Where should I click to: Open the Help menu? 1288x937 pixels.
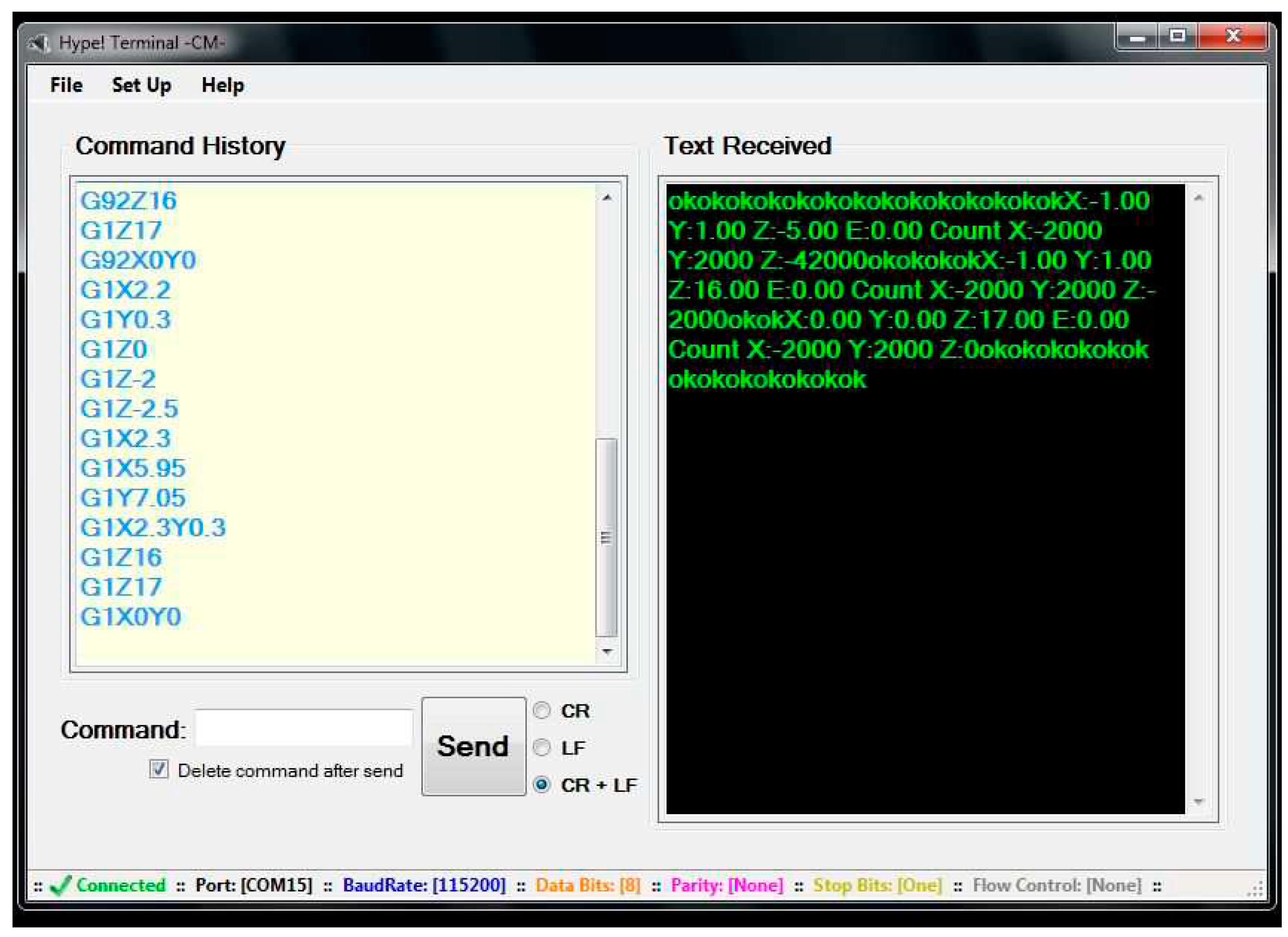coord(223,85)
